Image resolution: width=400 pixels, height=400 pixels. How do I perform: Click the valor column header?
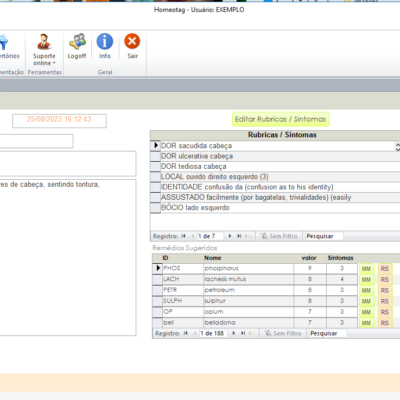(309, 258)
